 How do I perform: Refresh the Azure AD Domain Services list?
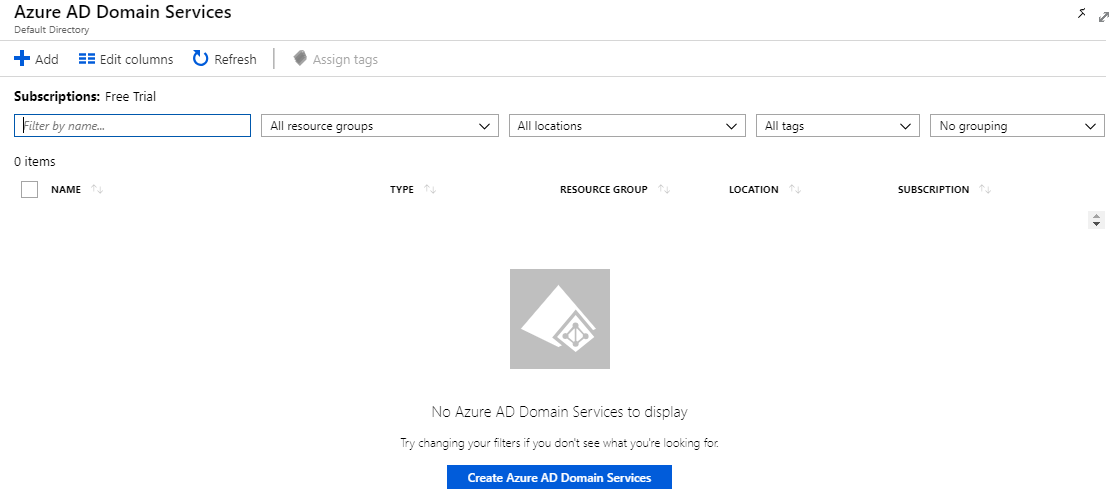click(x=224, y=59)
